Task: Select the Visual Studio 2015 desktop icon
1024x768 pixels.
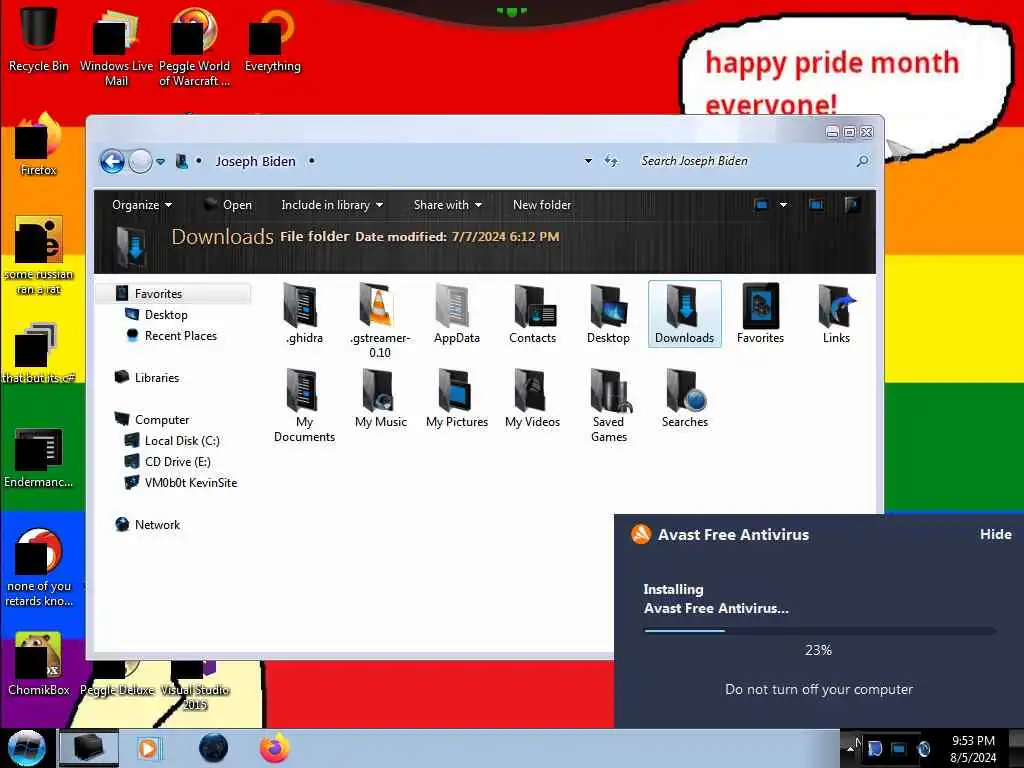Action: tap(194, 686)
